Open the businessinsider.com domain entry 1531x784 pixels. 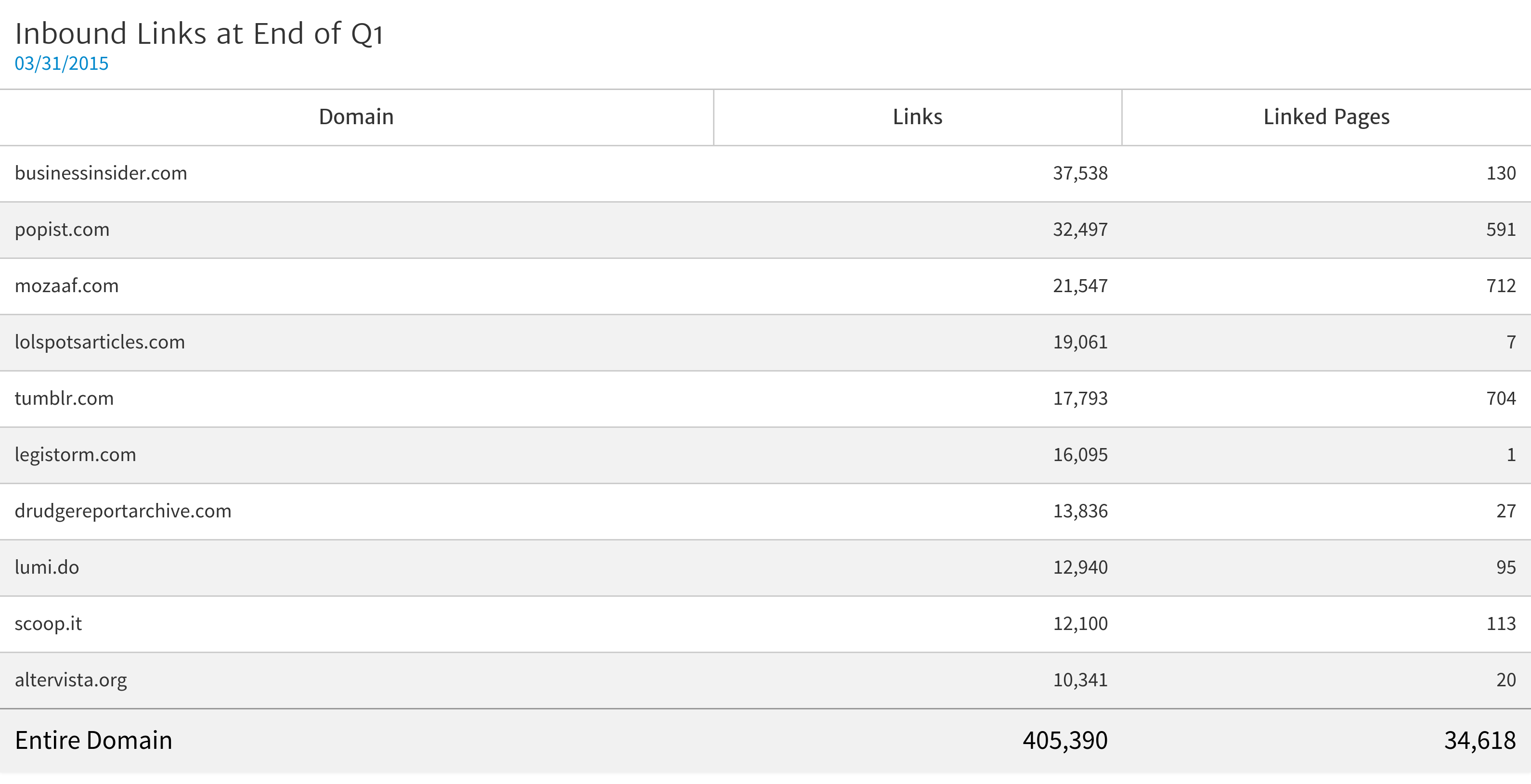coord(101,173)
